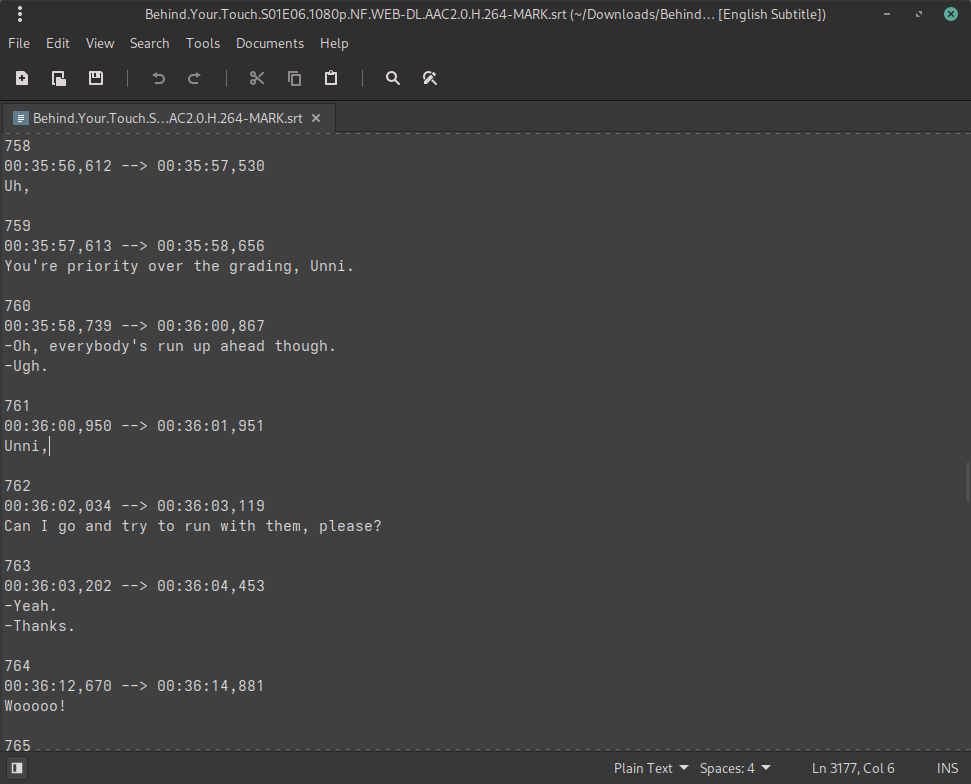
Task: Open the Search menu
Action: [149, 43]
